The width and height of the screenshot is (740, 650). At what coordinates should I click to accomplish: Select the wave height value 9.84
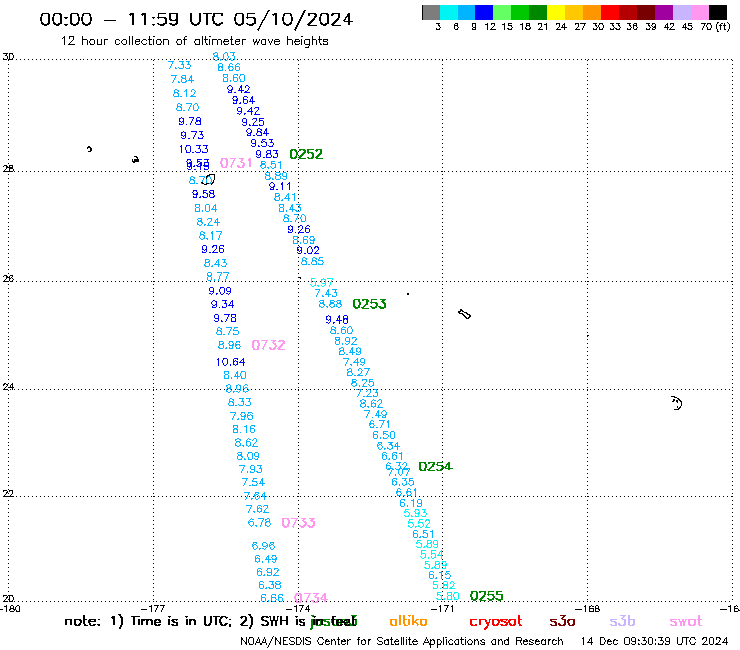[x=257, y=133]
